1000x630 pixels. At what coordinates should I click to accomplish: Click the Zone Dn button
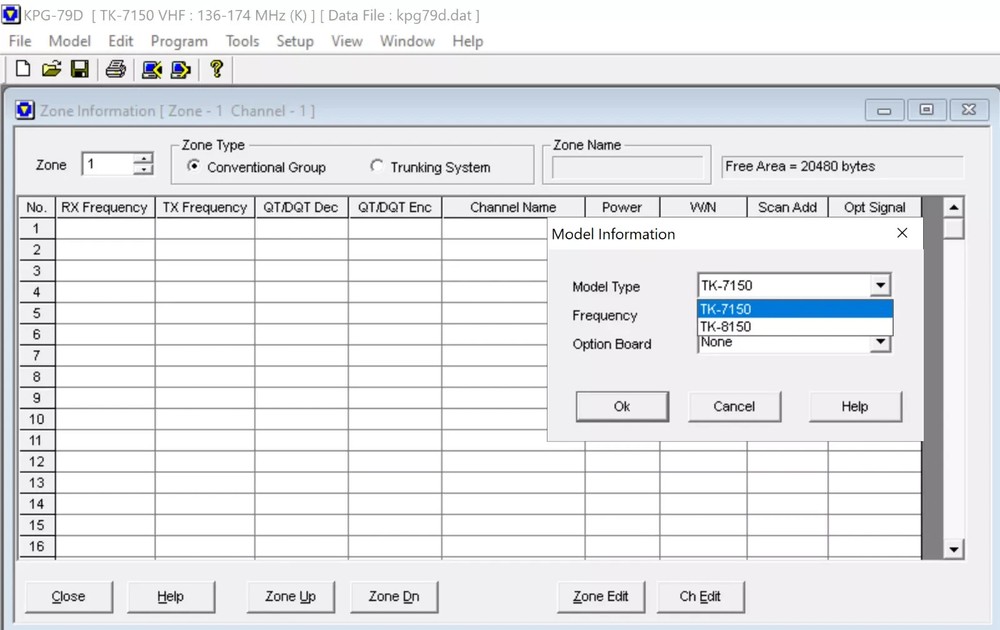(393, 596)
